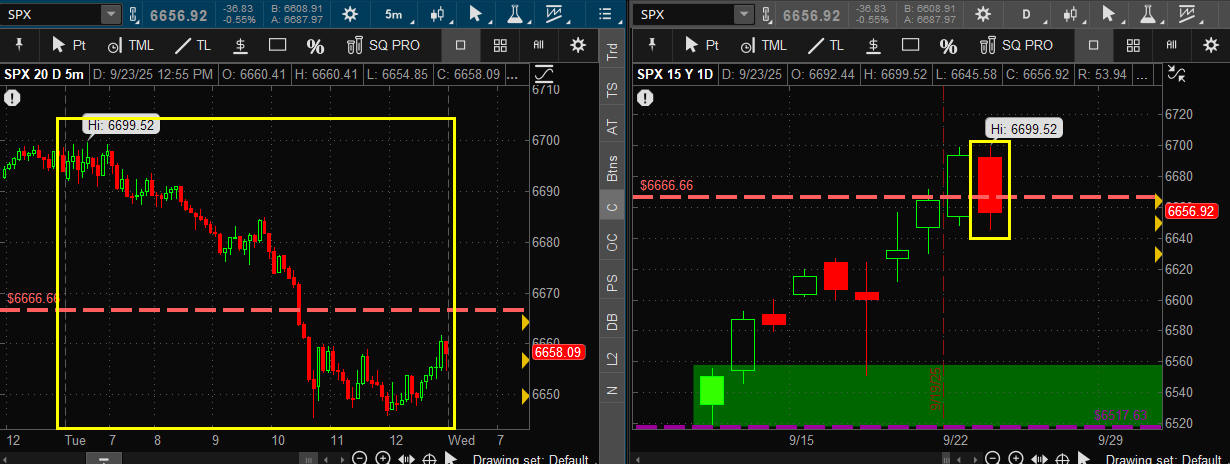
Task: Click the alert exclamation icon in right chart
Action: [645, 97]
